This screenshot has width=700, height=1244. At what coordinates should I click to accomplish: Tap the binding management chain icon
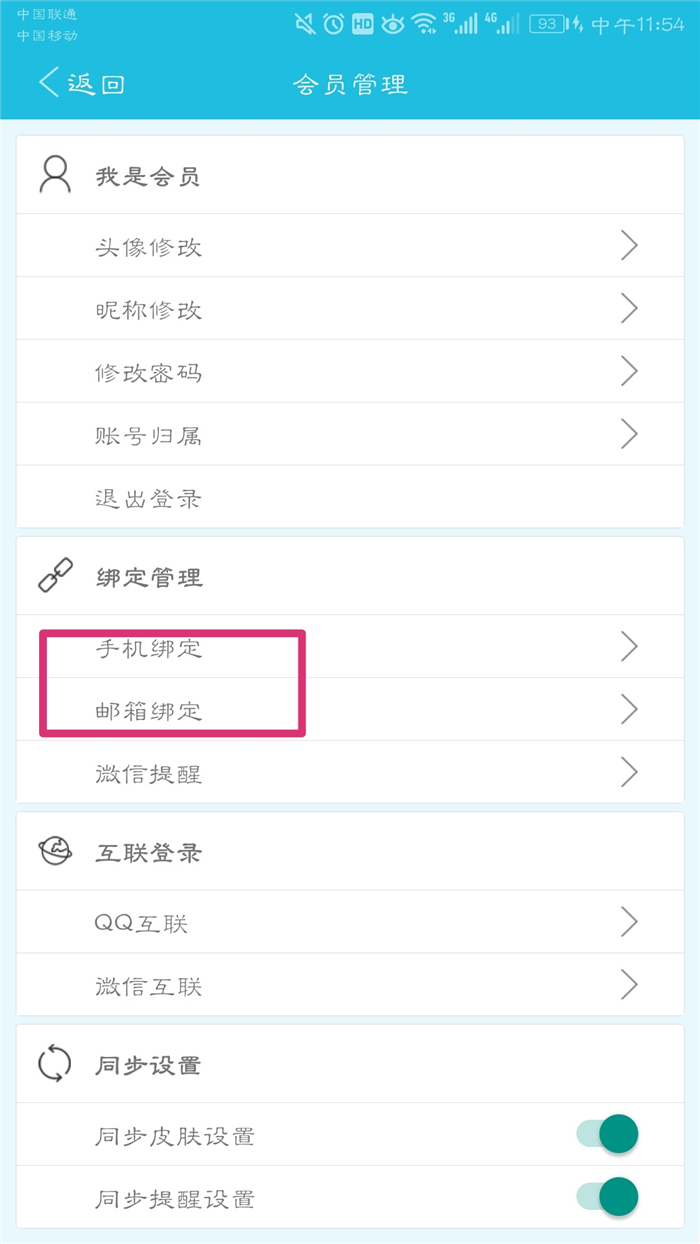(55, 577)
